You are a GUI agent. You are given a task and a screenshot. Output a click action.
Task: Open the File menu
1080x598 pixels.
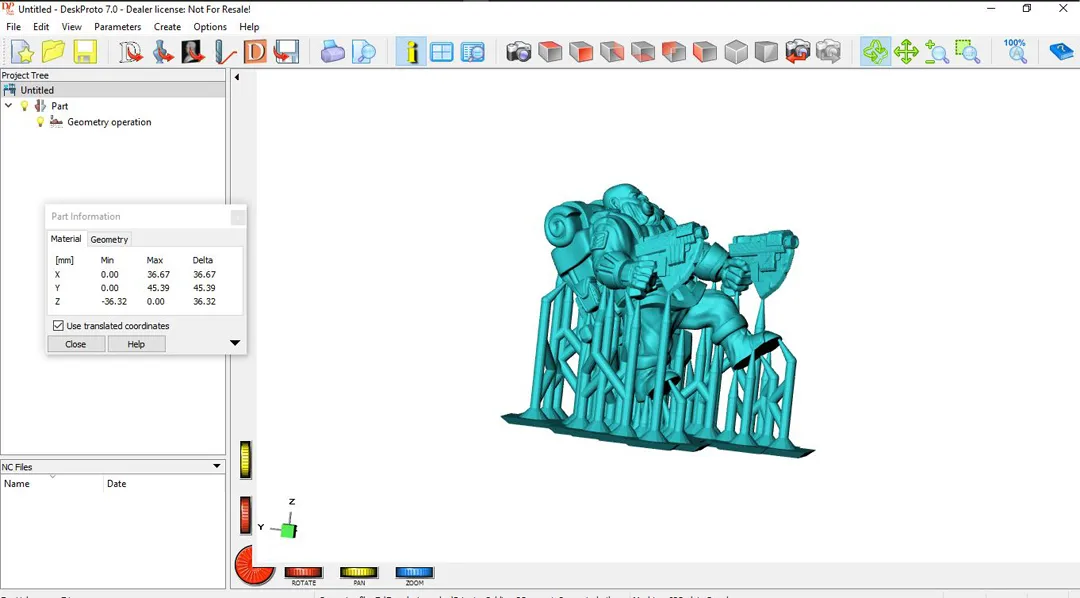click(14, 27)
